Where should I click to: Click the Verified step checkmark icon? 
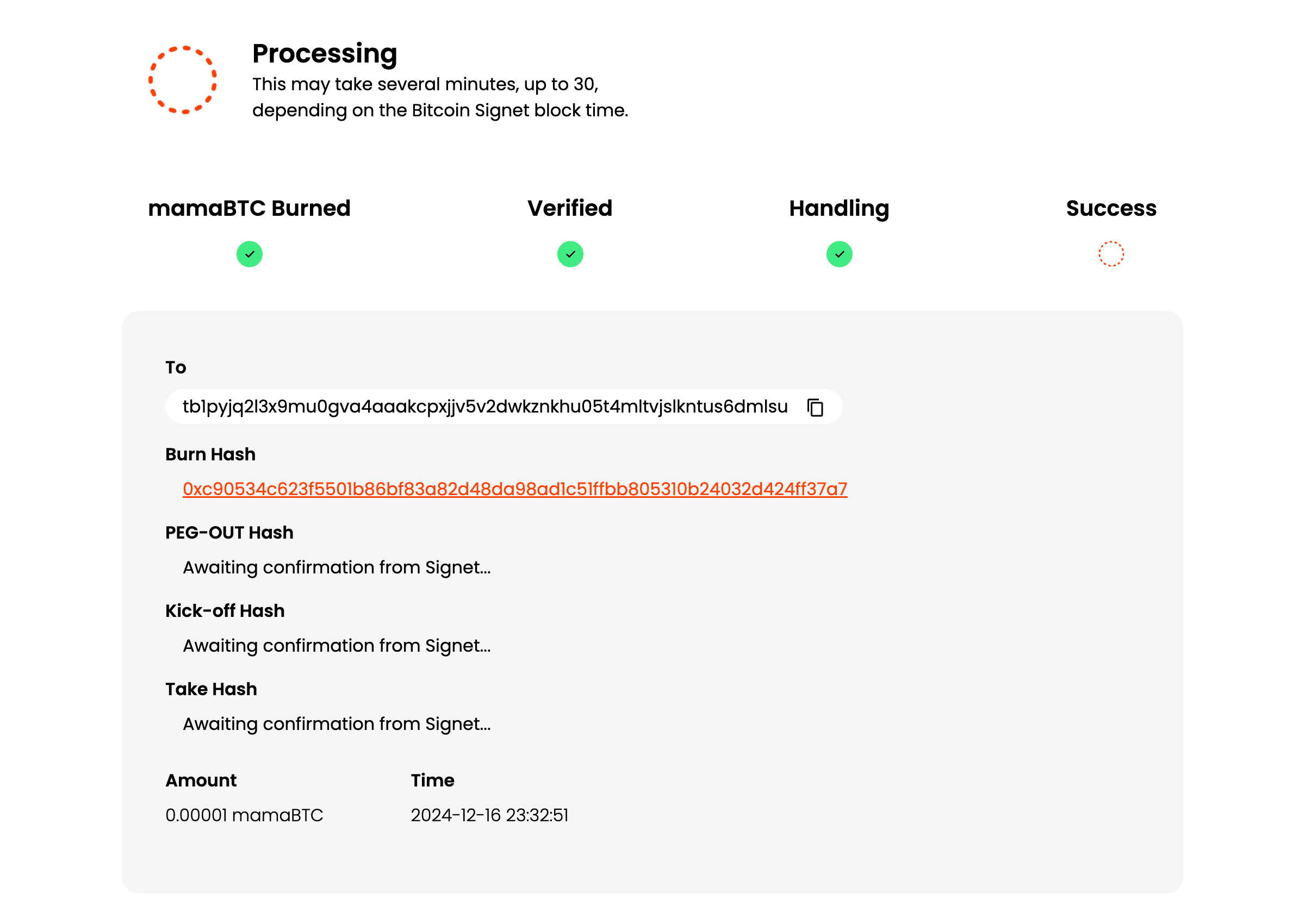point(570,254)
